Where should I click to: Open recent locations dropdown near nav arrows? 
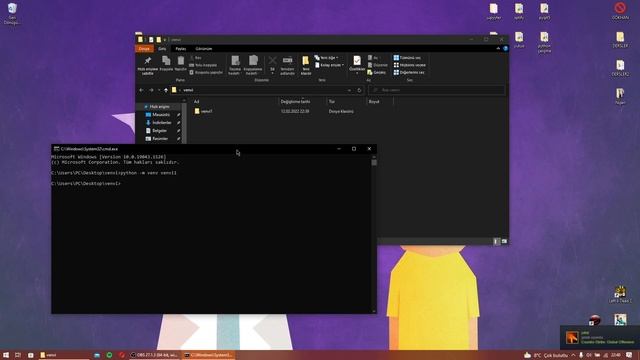pos(159,90)
